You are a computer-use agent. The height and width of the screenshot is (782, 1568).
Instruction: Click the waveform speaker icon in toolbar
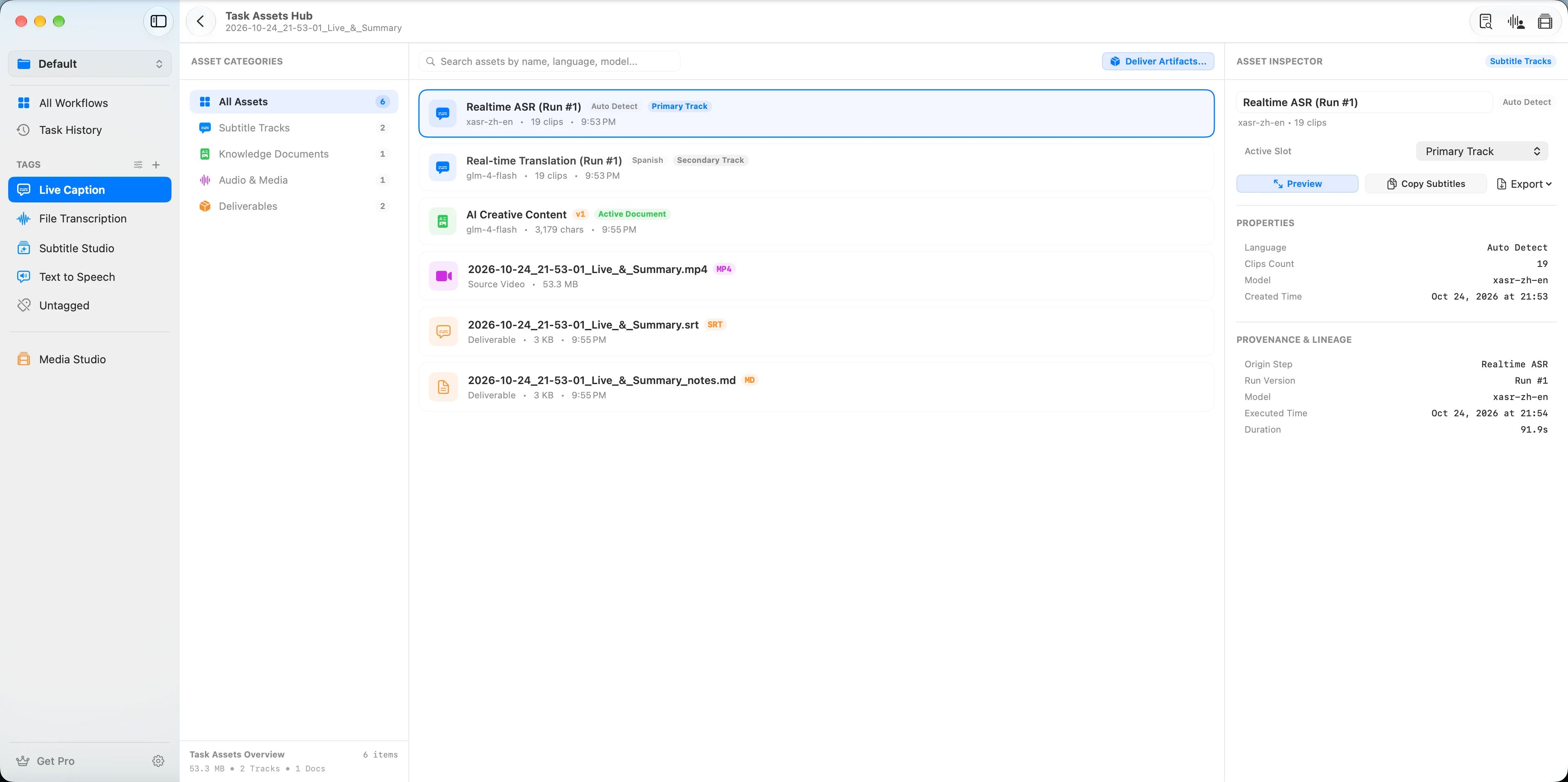[1516, 22]
